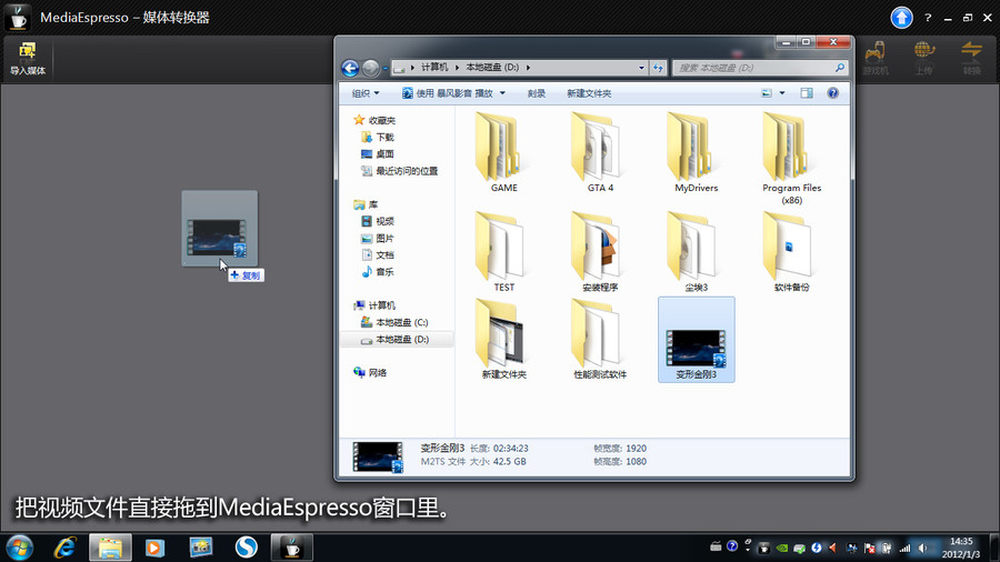Expand the recent pages dropdown beside forward
1000x562 pixels.
385,68
